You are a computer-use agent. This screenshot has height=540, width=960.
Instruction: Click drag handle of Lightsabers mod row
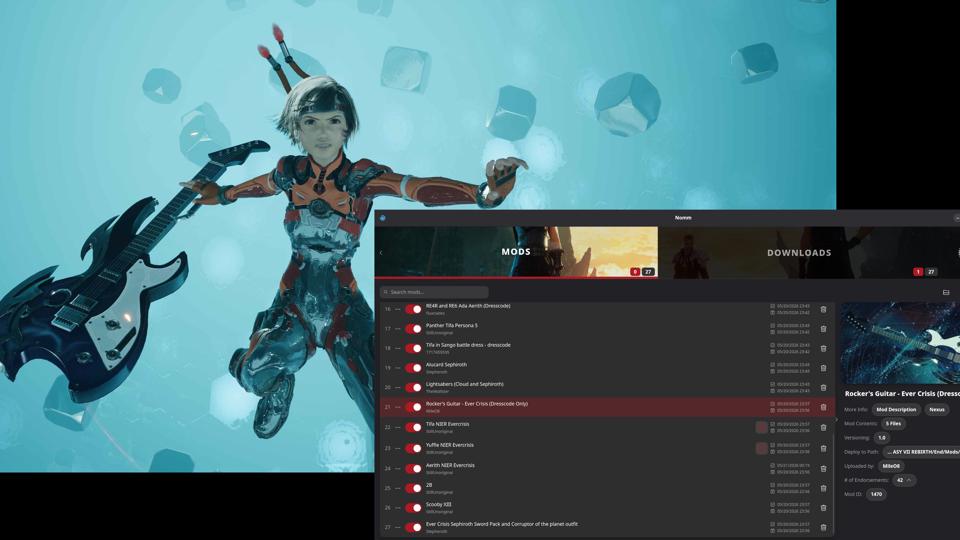coord(397,388)
